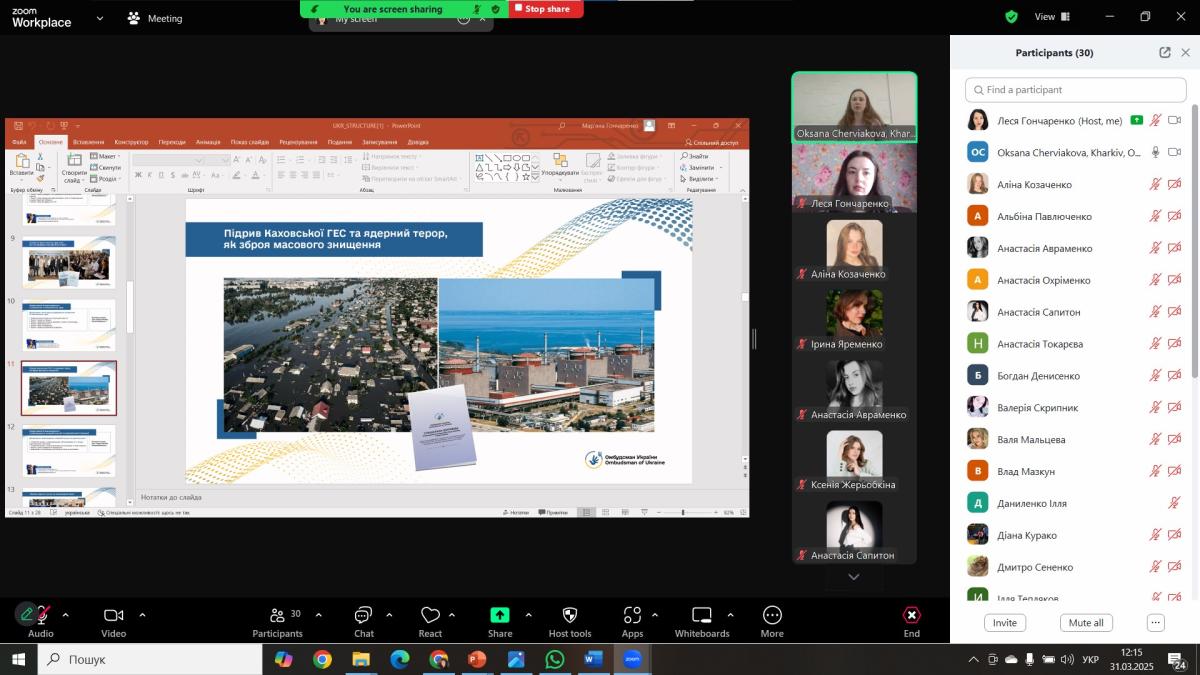Expand video options arrow next to Video
The width and height of the screenshot is (1200, 675).
coord(142,615)
